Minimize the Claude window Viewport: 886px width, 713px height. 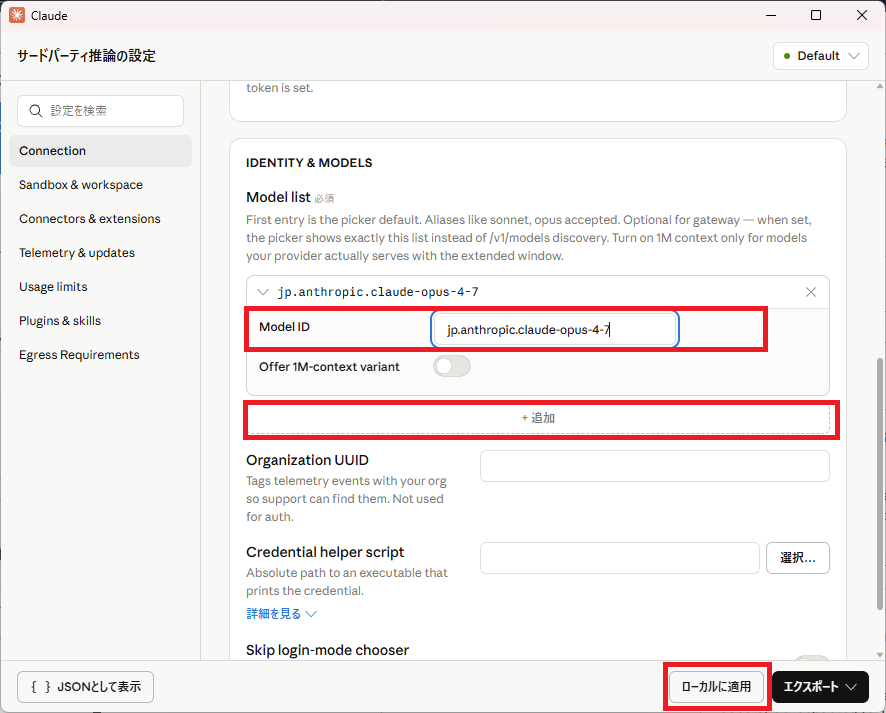[x=771, y=15]
